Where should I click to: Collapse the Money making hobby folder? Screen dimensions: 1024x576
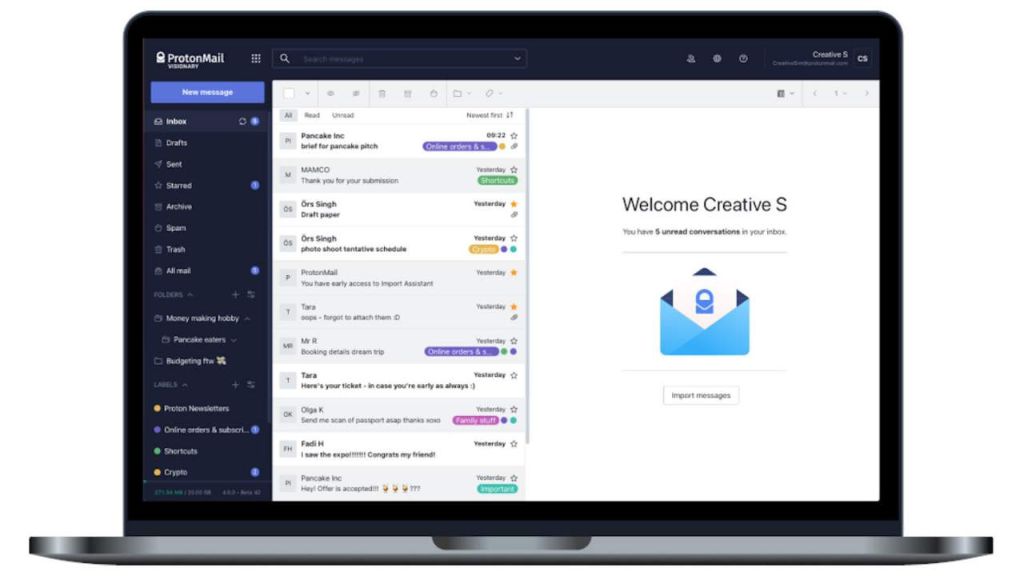point(247,319)
